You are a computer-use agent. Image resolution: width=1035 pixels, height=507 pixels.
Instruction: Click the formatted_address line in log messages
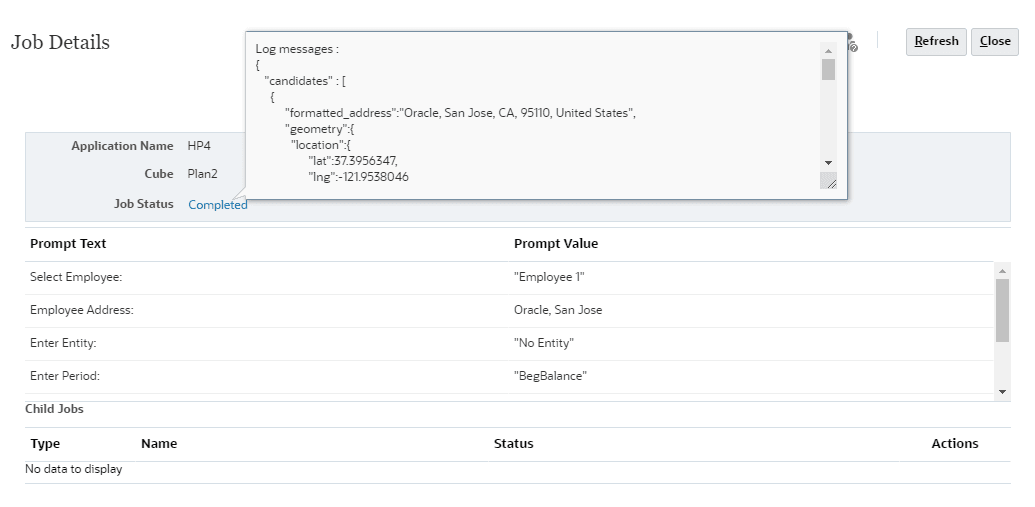(x=460, y=113)
